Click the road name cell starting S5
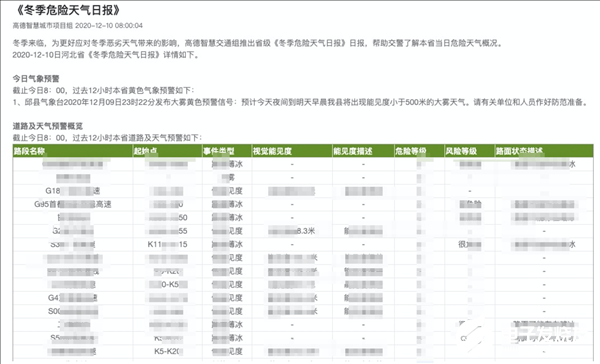 coord(73,338)
